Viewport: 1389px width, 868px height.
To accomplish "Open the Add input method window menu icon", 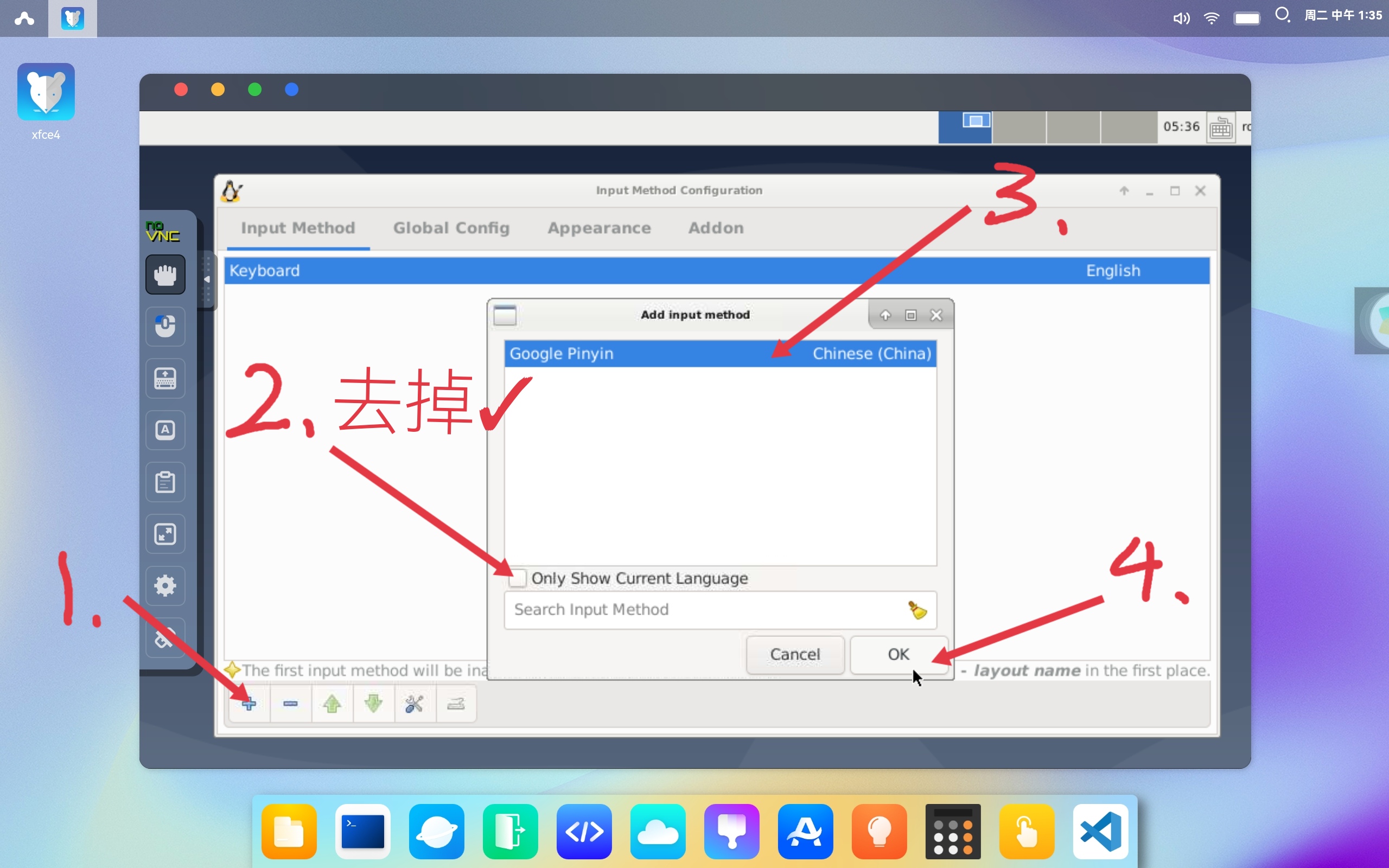I will tap(505, 315).
